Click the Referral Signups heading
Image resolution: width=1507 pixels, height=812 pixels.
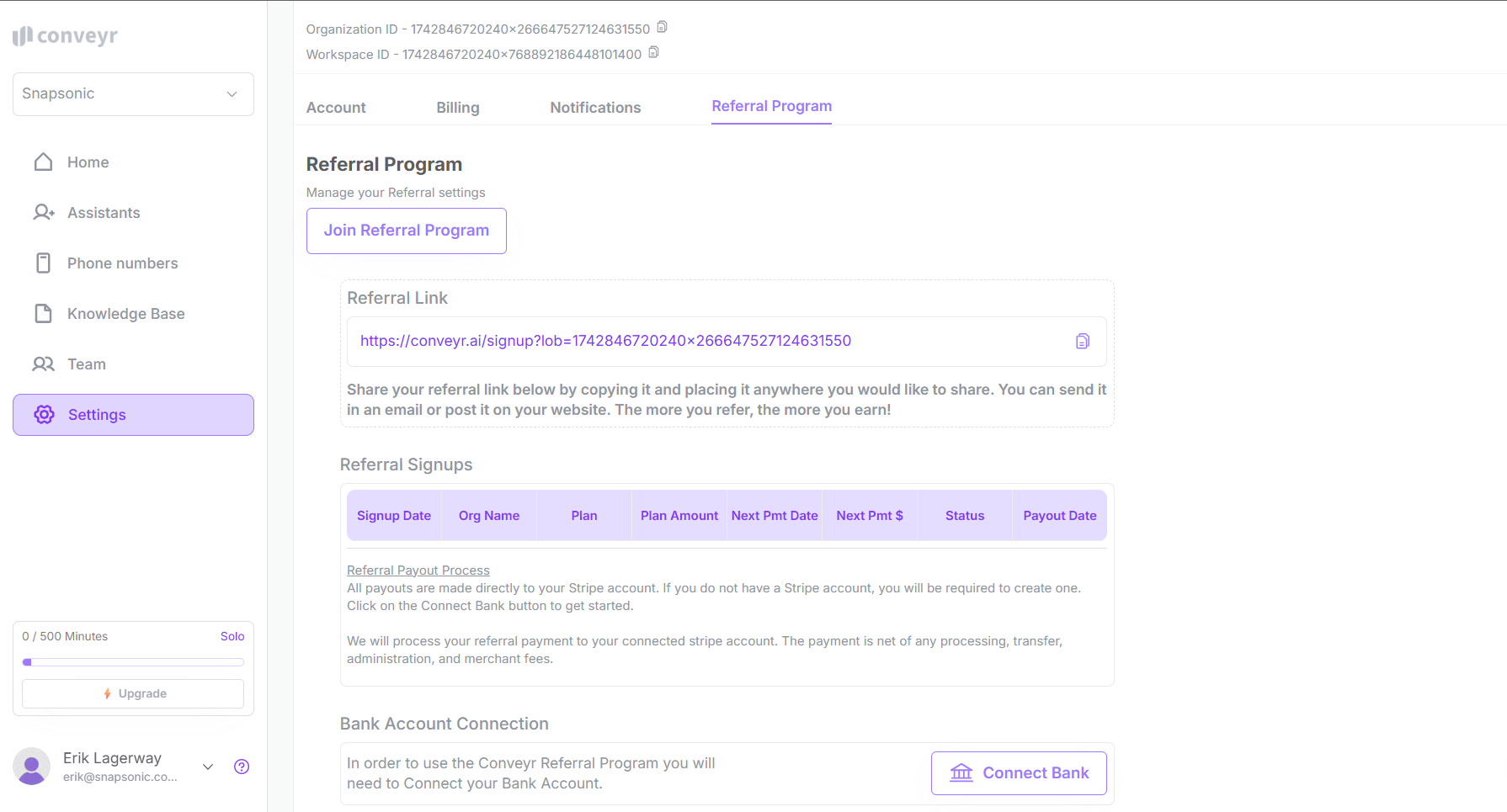coord(406,464)
